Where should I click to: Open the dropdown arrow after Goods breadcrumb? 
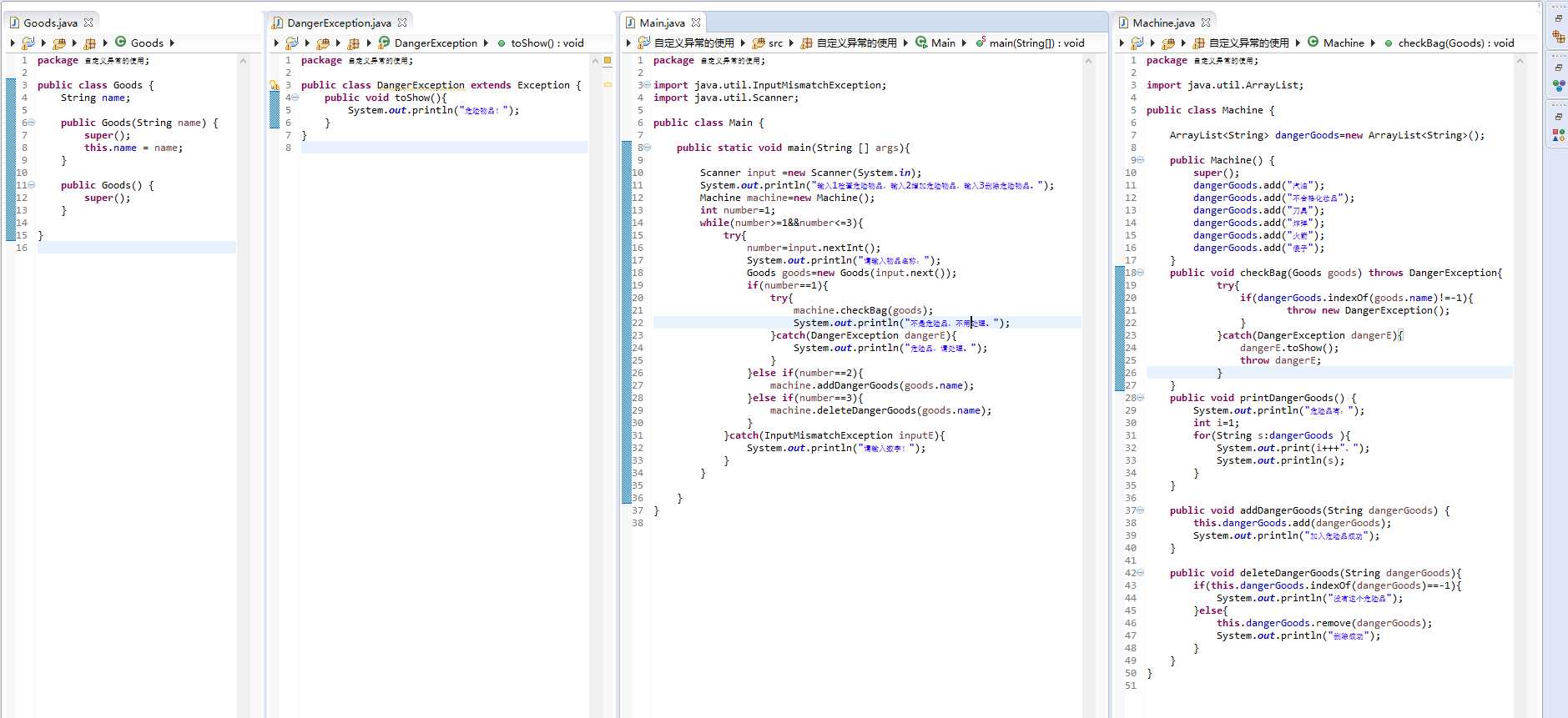click(172, 43)
